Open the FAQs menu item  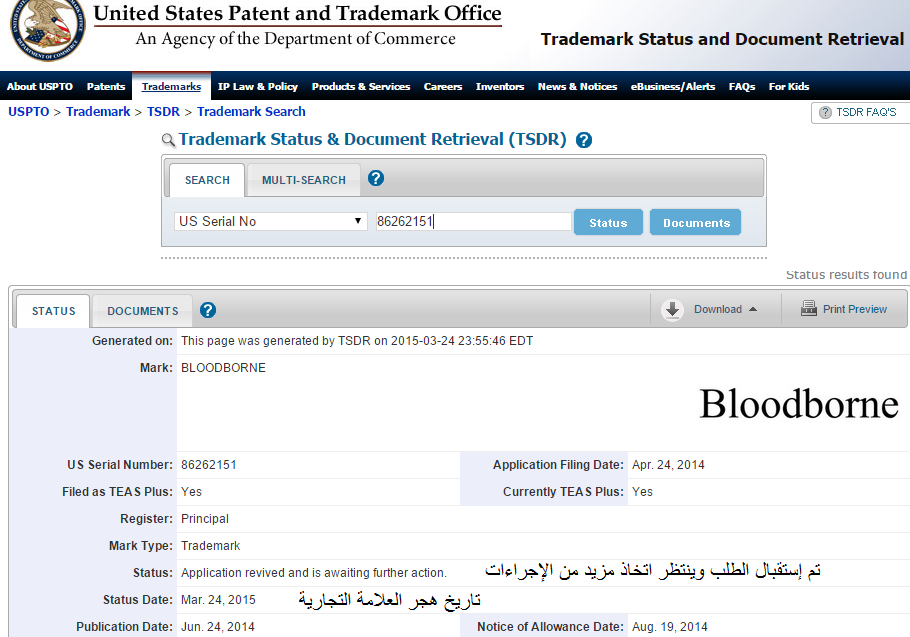[x=742, y=86]
